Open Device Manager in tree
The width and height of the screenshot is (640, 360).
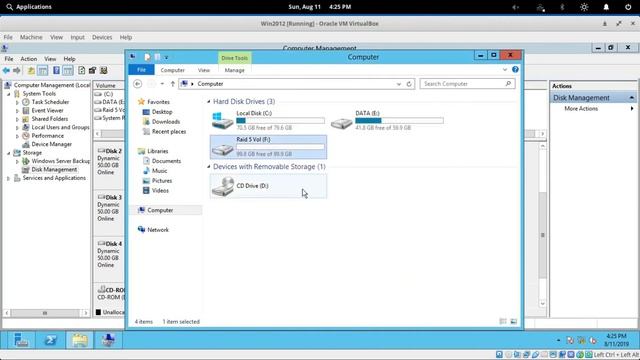[51, 144]
